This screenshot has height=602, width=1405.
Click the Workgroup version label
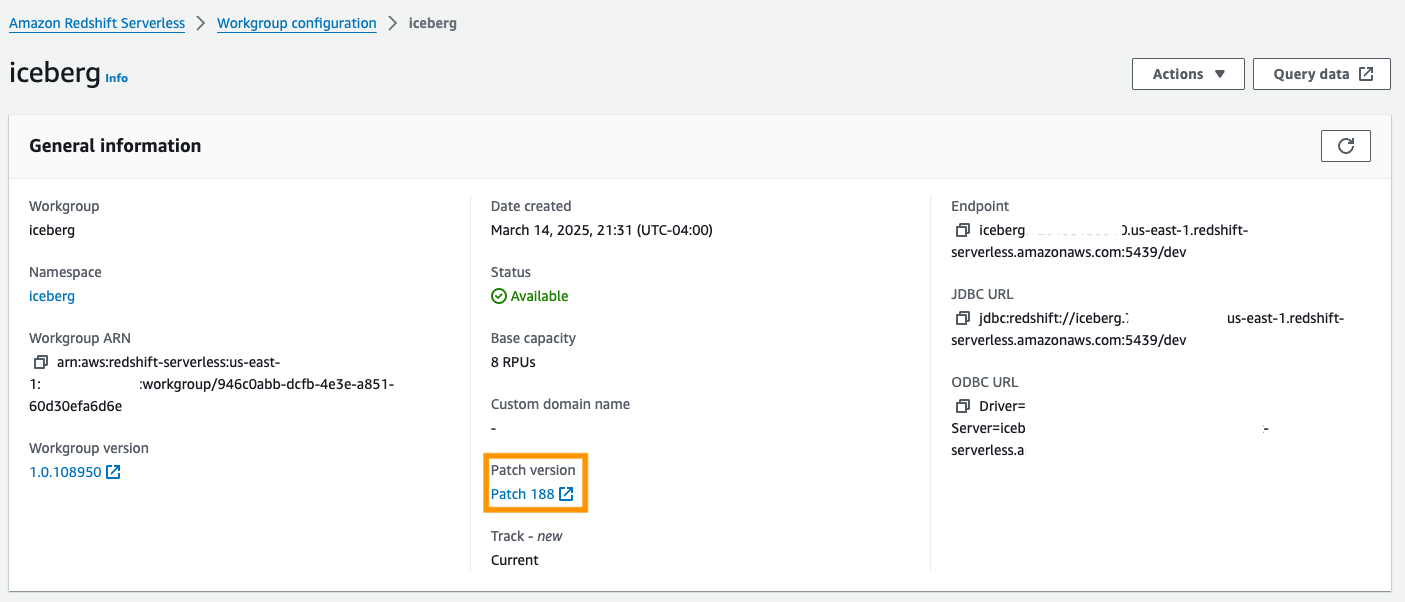point(89,448)
